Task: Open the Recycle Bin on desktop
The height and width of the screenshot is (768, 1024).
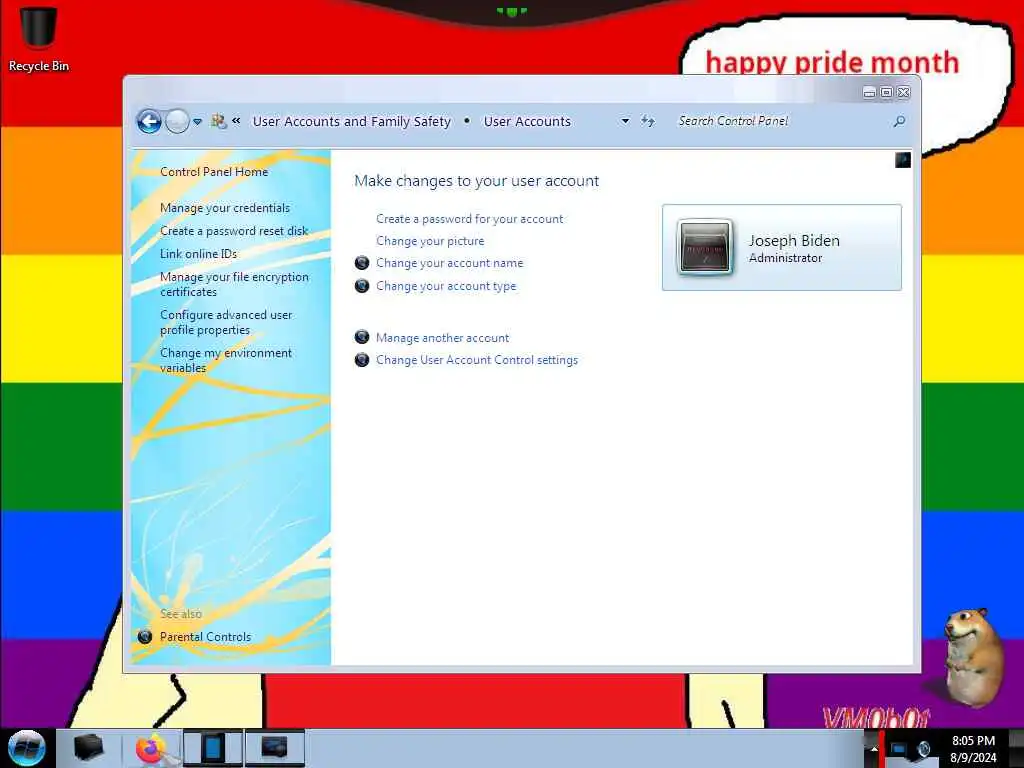Action: coord(39,39)
